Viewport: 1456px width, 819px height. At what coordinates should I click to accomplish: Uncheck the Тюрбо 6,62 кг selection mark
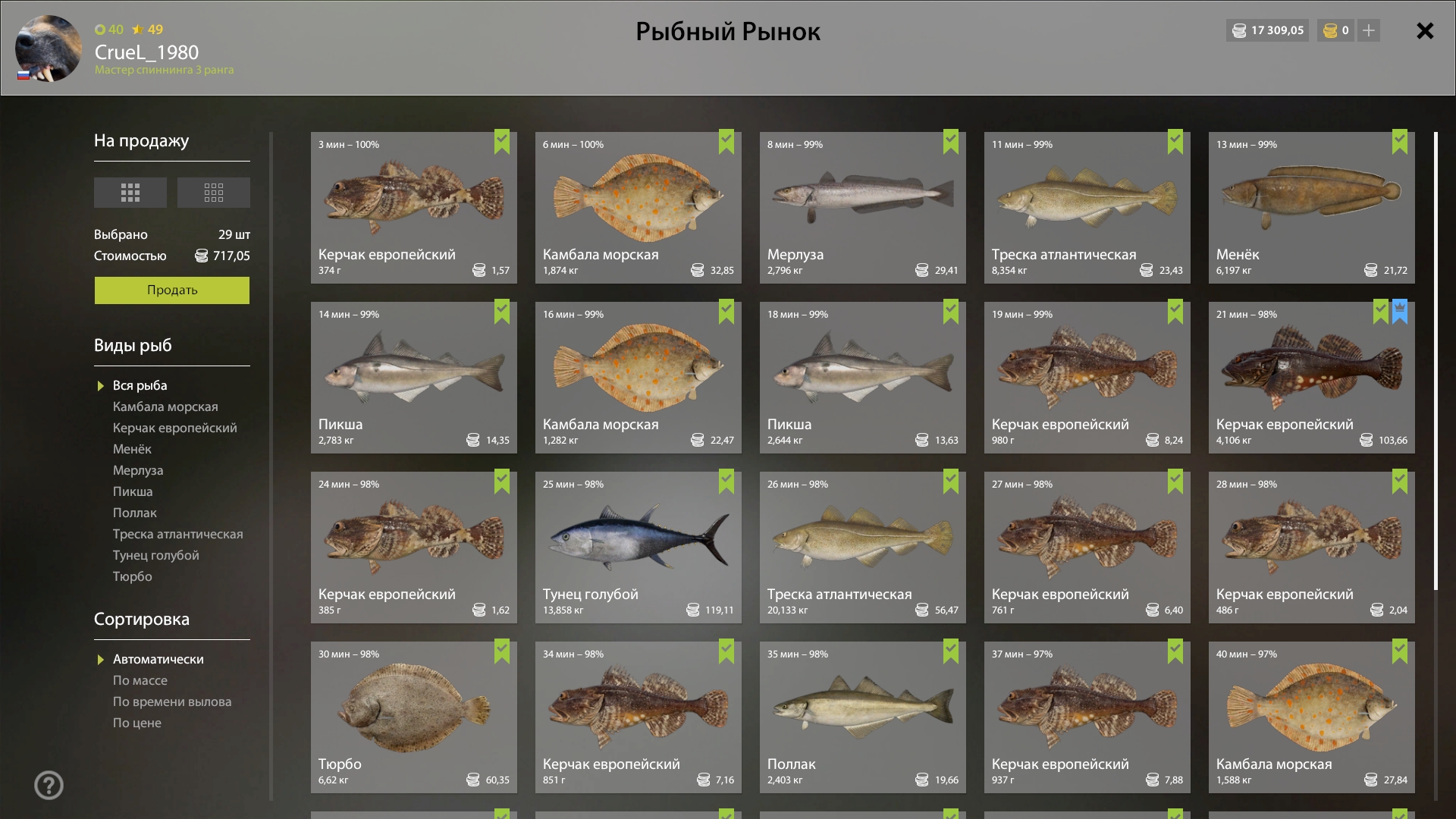click(x=502, y=651)
